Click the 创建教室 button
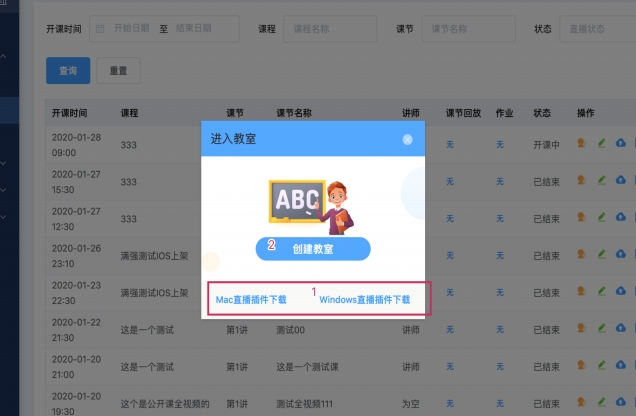The height and width of the screenshot is (416, 636). click(x=312, y=249)
